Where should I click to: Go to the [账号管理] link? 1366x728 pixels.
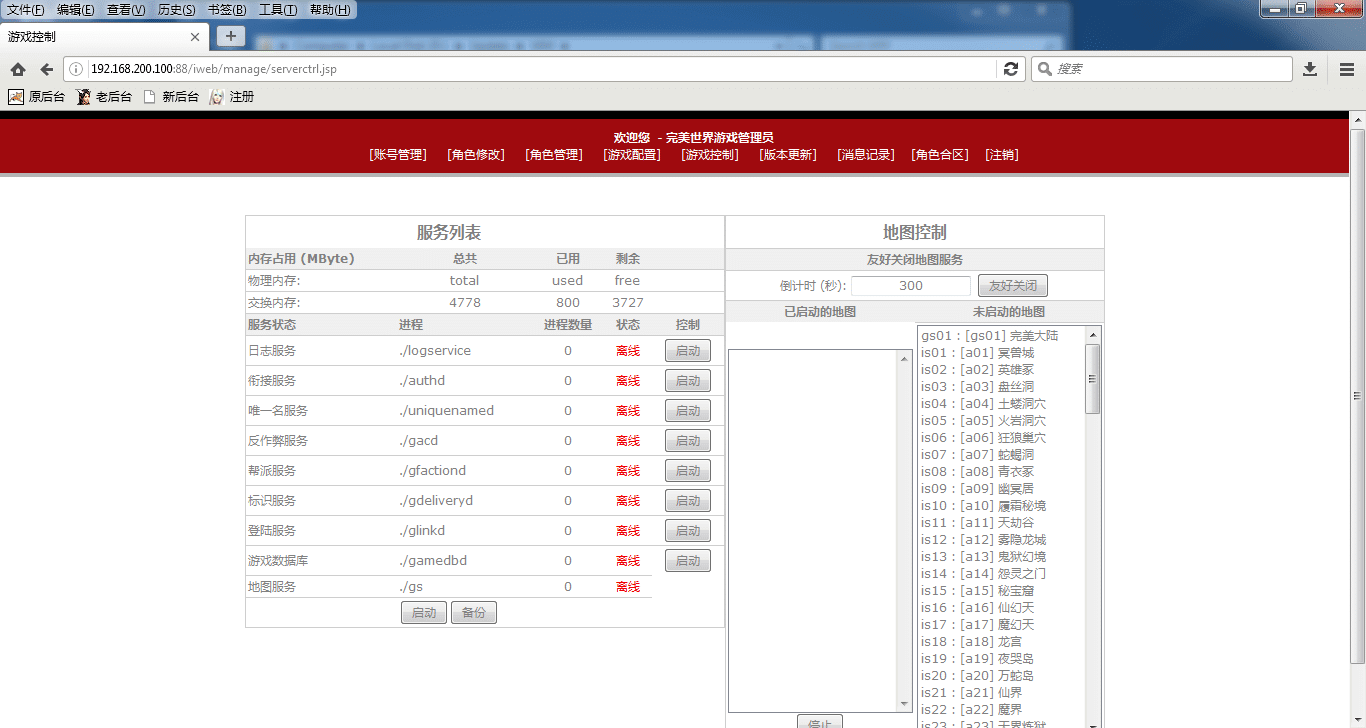[398, 155]
